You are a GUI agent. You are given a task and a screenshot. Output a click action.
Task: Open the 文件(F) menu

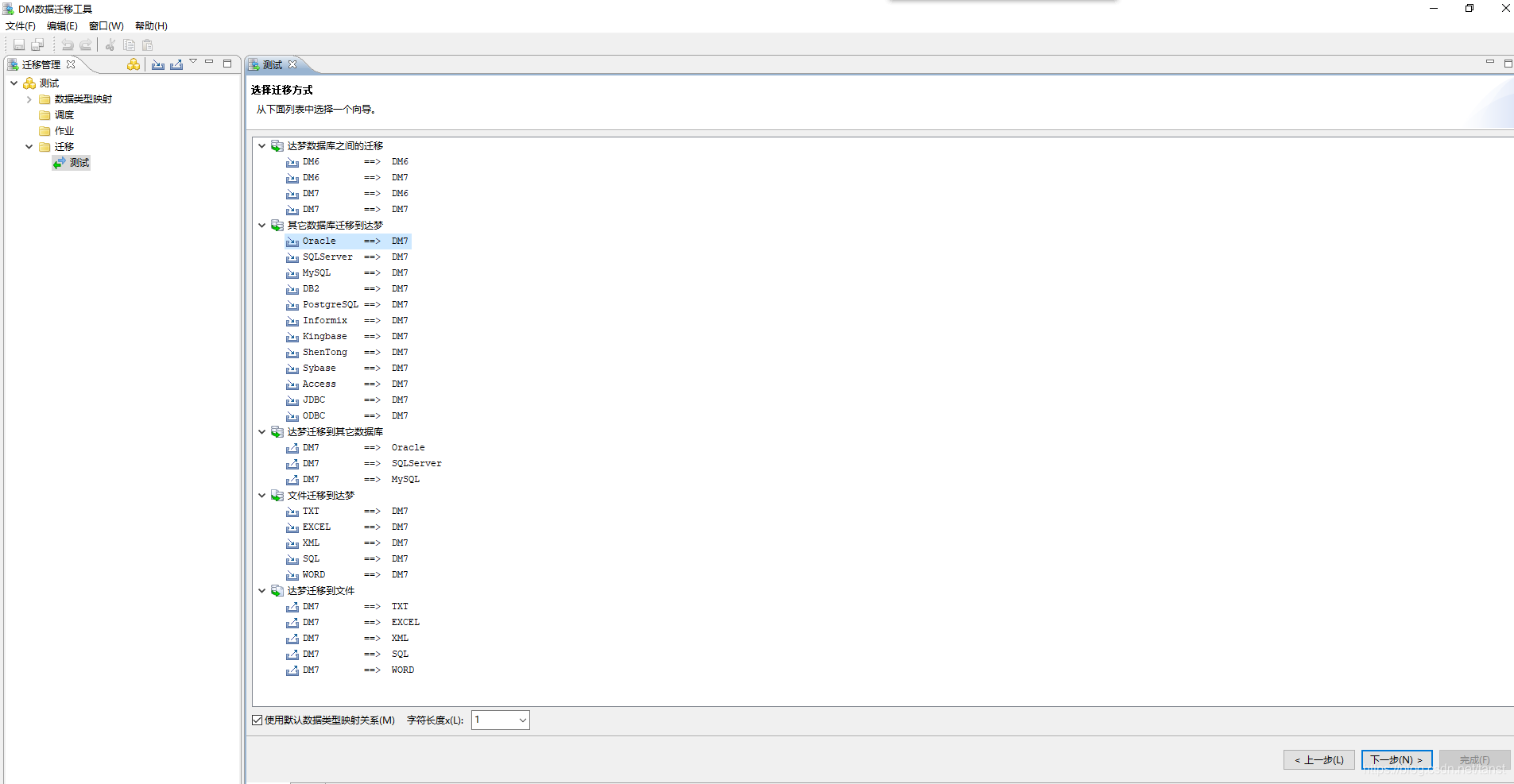(x=21, y=26)
